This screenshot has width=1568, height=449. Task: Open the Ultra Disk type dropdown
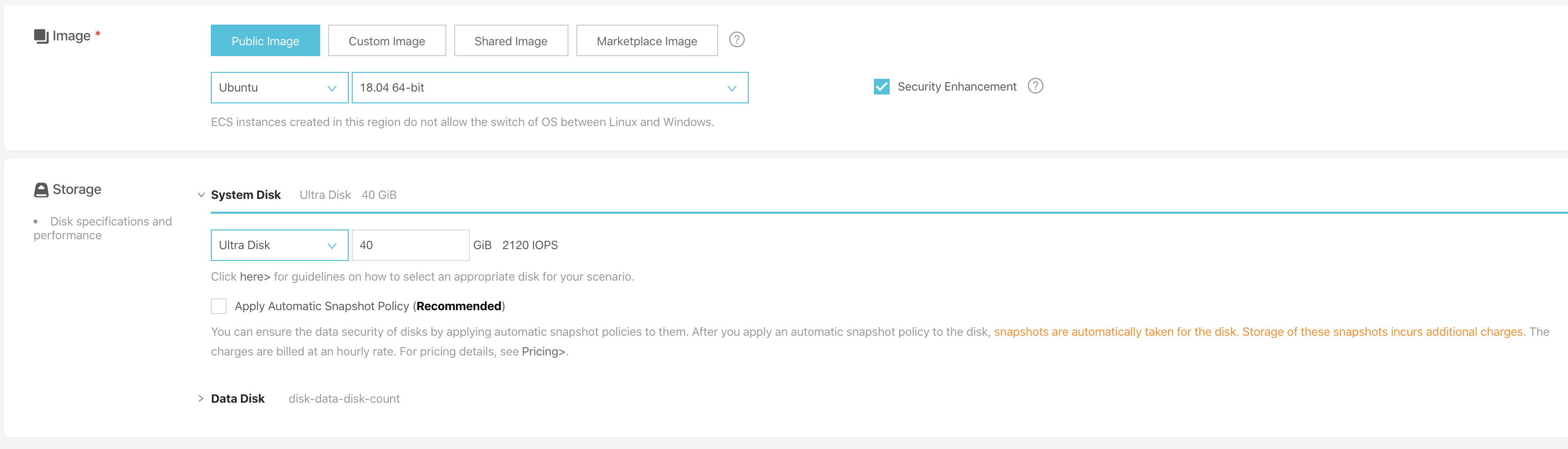pos(279,245)
